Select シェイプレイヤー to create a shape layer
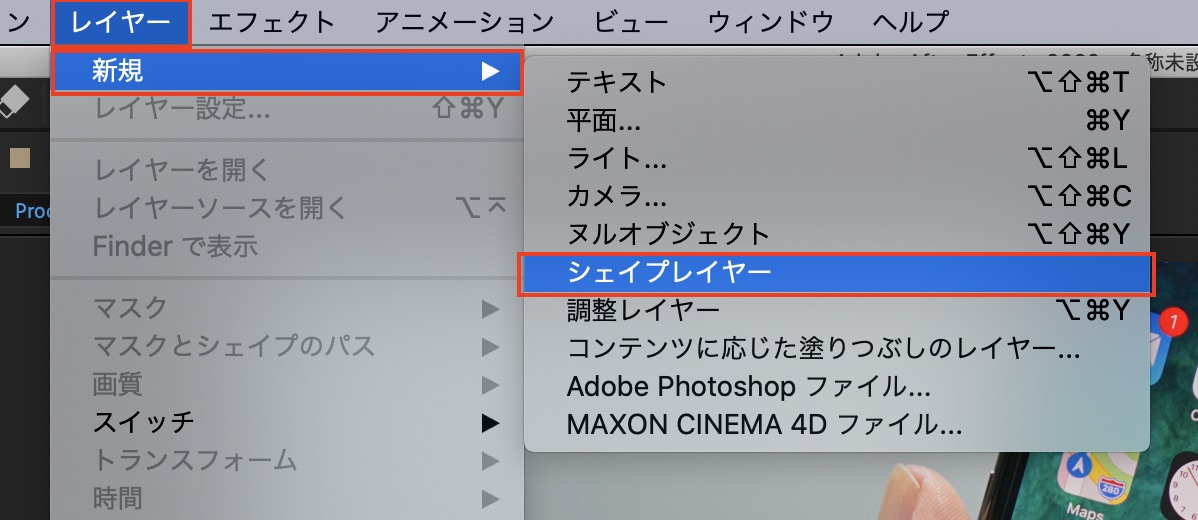 pyautogui.click(x=837, y=273)
